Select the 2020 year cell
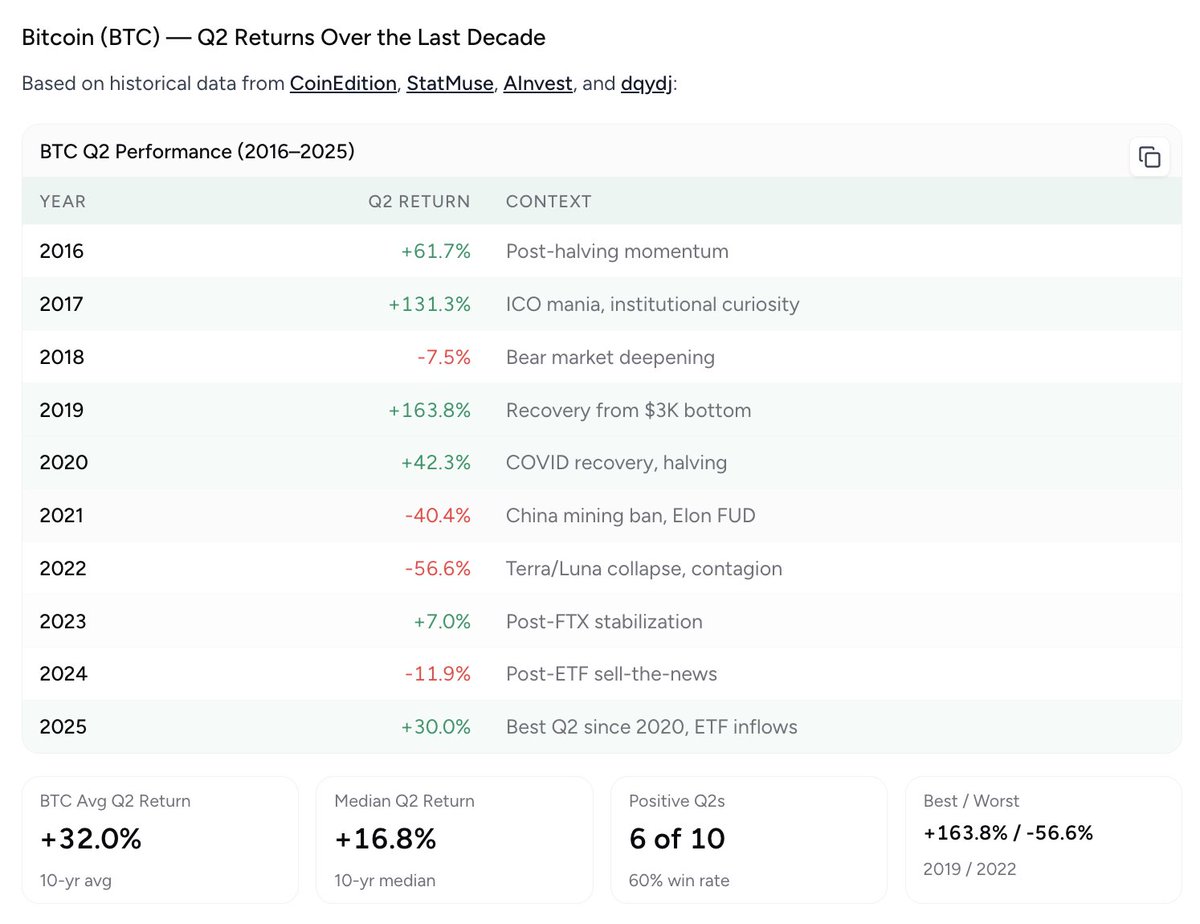Viewport: 1200px width, 924px height. pyautogui.click(x=64, y=463)
